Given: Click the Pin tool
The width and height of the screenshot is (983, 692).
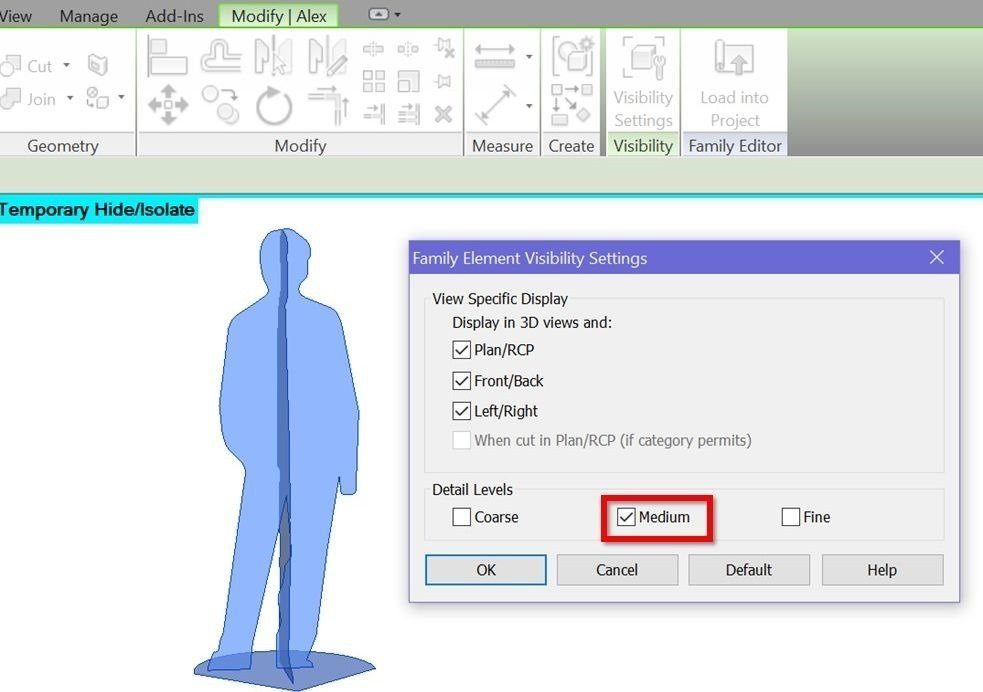Looking at the screenshot, I should (444, 81).
